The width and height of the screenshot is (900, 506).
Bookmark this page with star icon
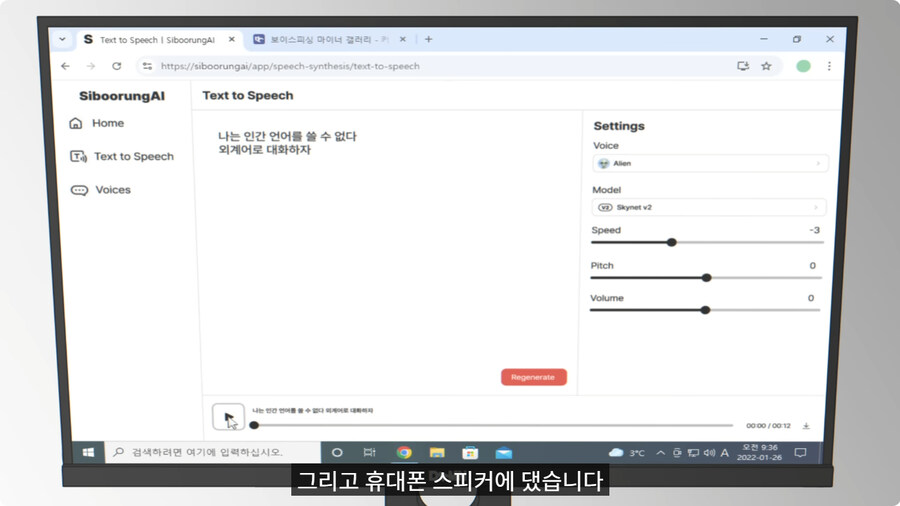click(x=766, y=67)
